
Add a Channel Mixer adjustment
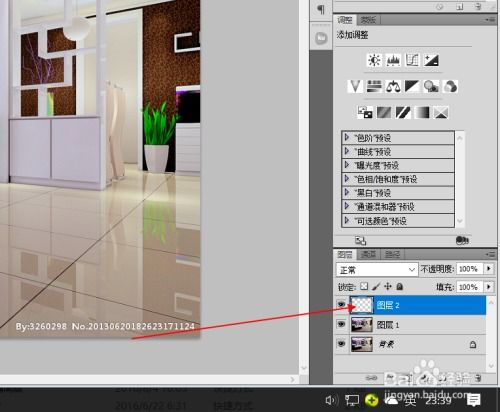tap(450, 86)
